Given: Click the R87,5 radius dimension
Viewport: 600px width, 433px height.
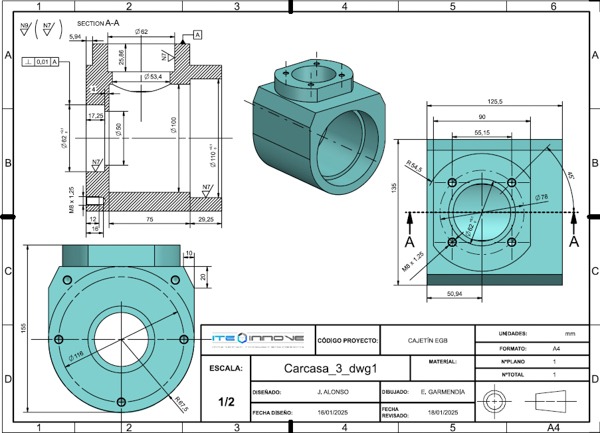Looking at the screenshot, I should pos(182,403).
